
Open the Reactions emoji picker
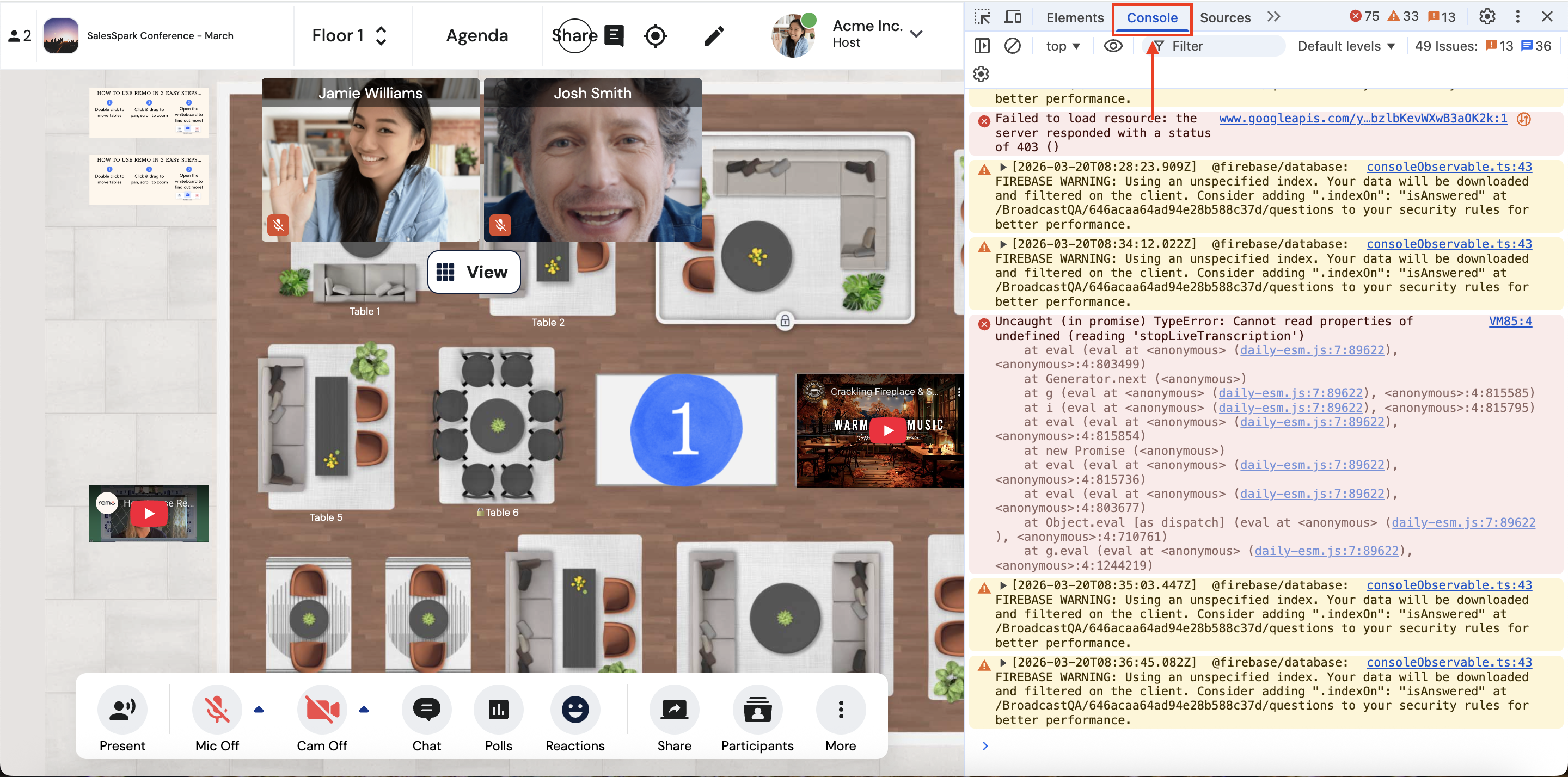(574, 710)
